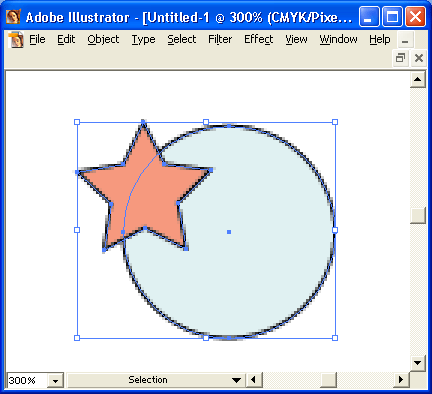This screenshot has height=394, width=432.
Task: Click the document icon beside File menu
Action: click(15, 40)
